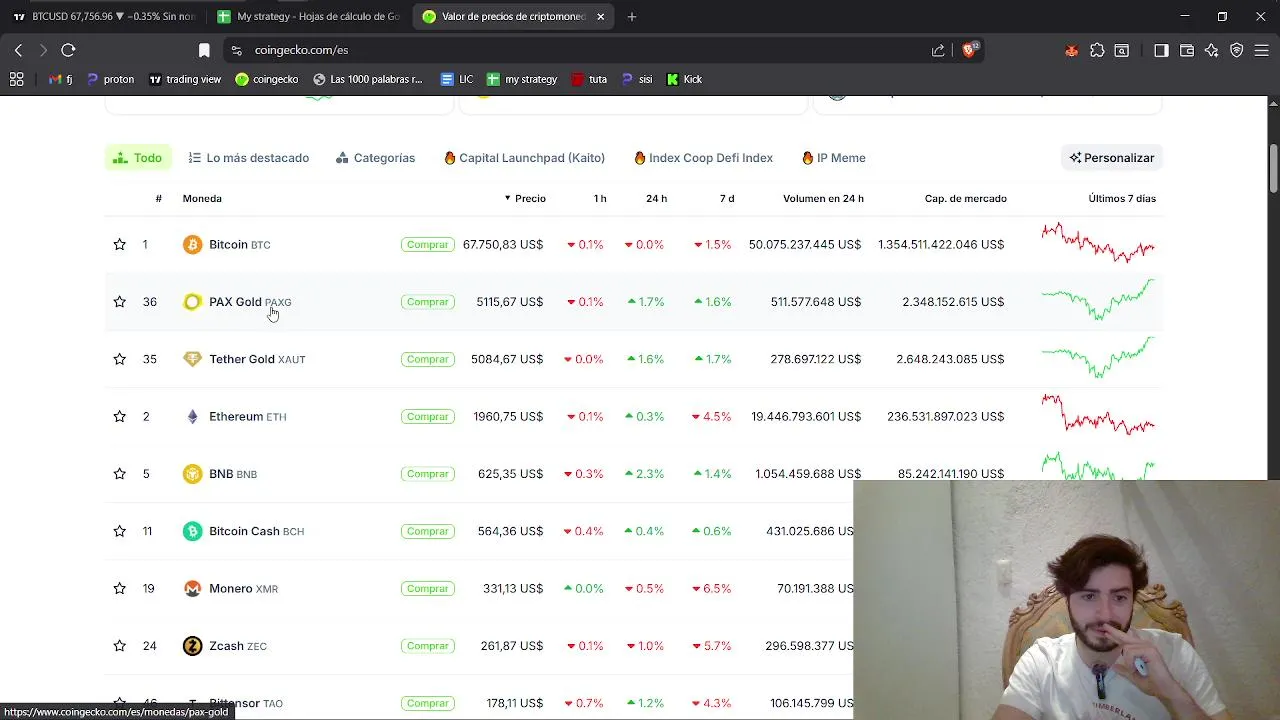This screenshot has height=720, width=1280.
Task: Star Monero as favorite
Action: (x=119, y=588)
